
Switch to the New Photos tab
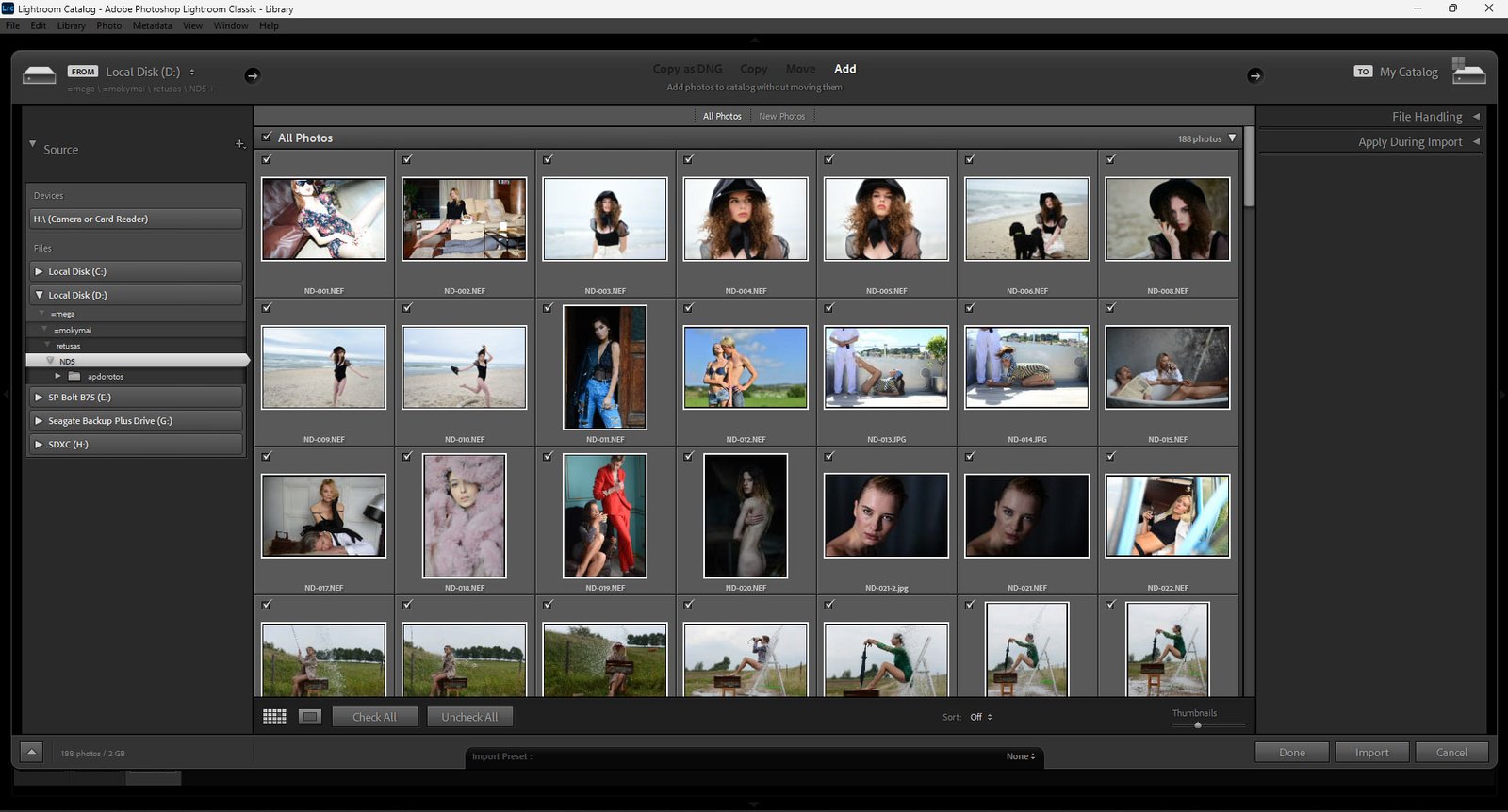pyautogui.click(x=781, y=117)
